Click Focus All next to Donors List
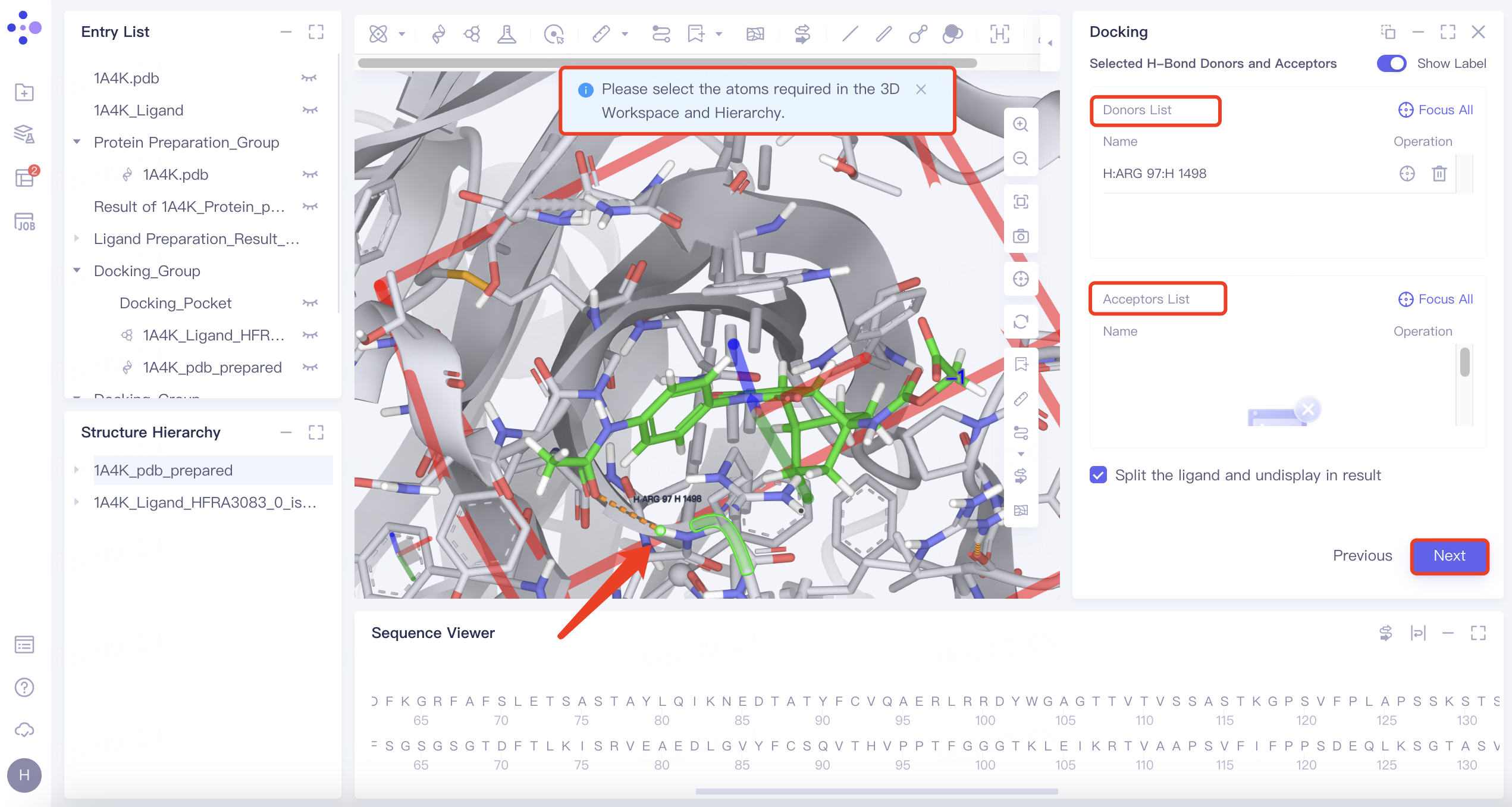 coord(1435,110)
